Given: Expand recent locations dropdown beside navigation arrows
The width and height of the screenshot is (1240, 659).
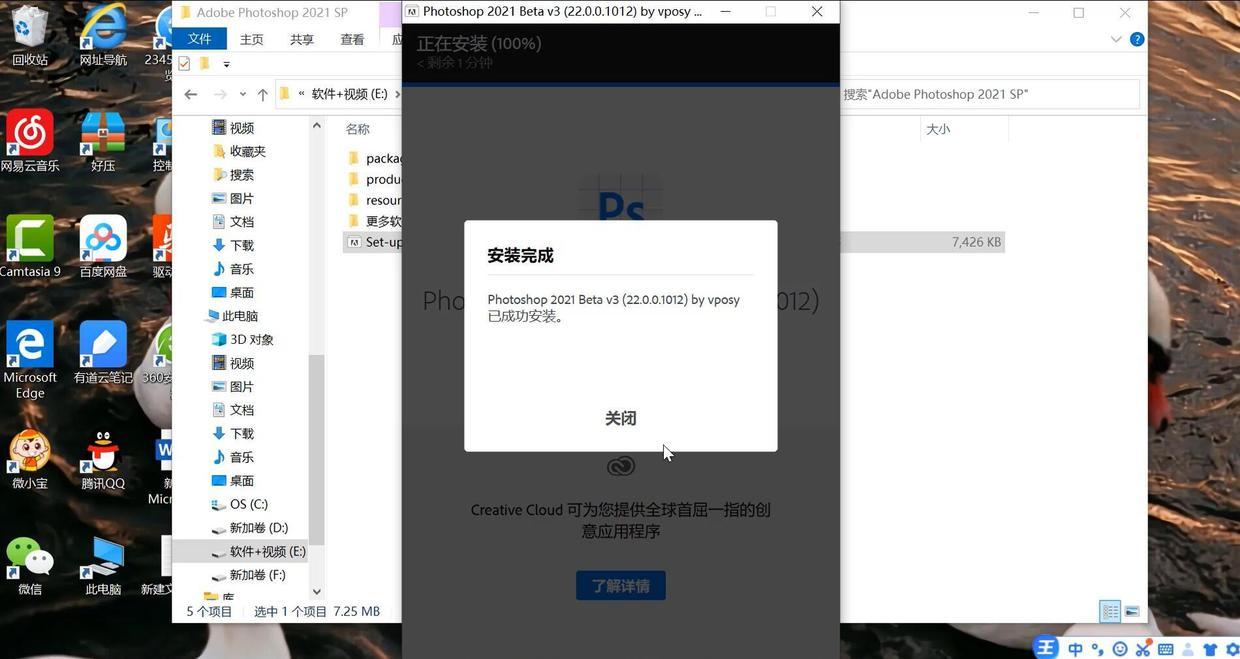Looking at the screenshot, I should click(x=242, y=94).
